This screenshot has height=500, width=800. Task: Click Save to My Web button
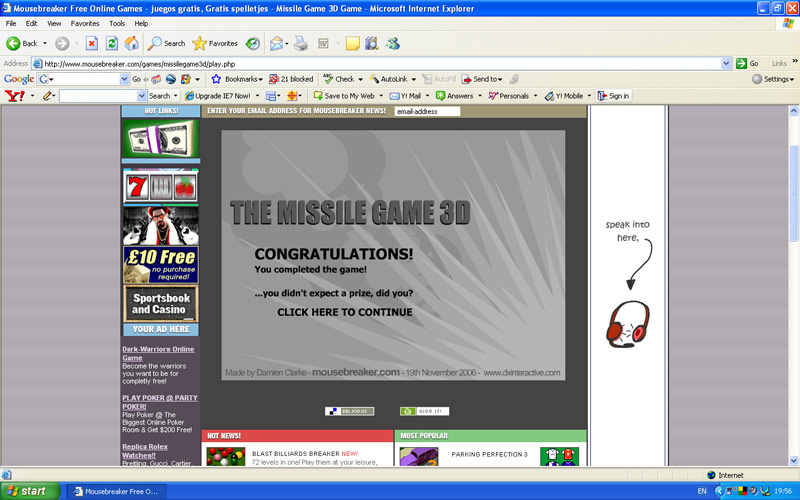click(344, 95)
